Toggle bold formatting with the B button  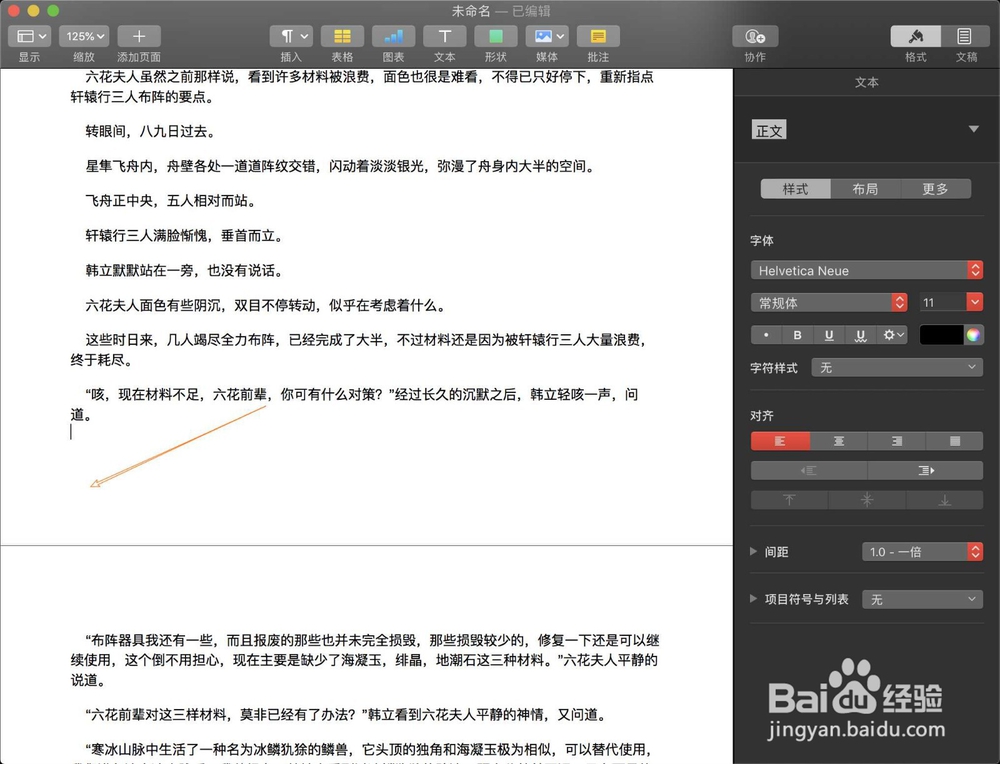797,335
